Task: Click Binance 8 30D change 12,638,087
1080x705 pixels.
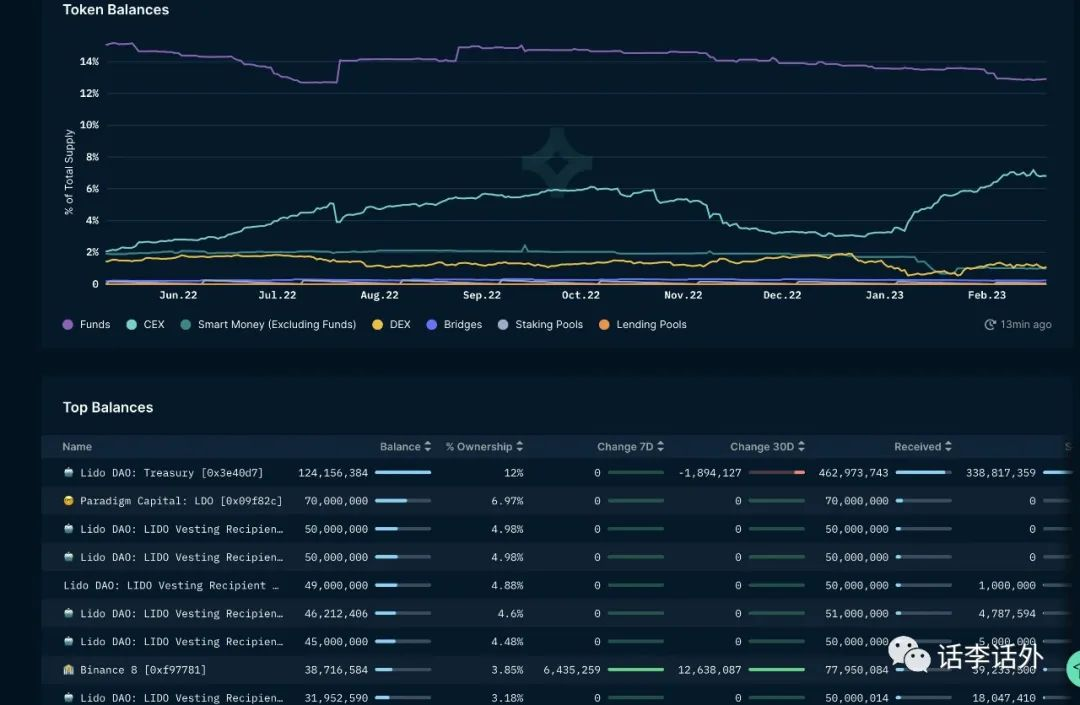Action: click(709, 670)
